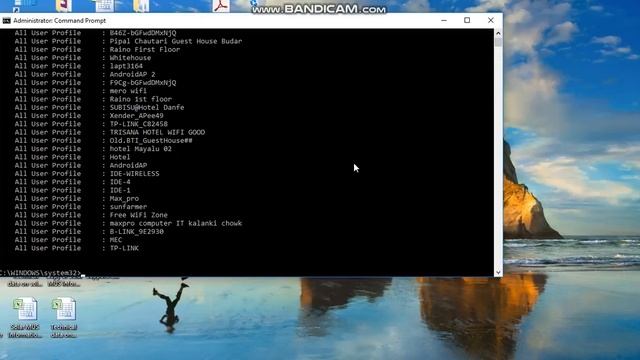Click the 'Old.BTI_GuestHouse##' profile entry
Image resolution: width=640 pixels, height=360 pixels.
pyautogui.click(x=151, y=140)
